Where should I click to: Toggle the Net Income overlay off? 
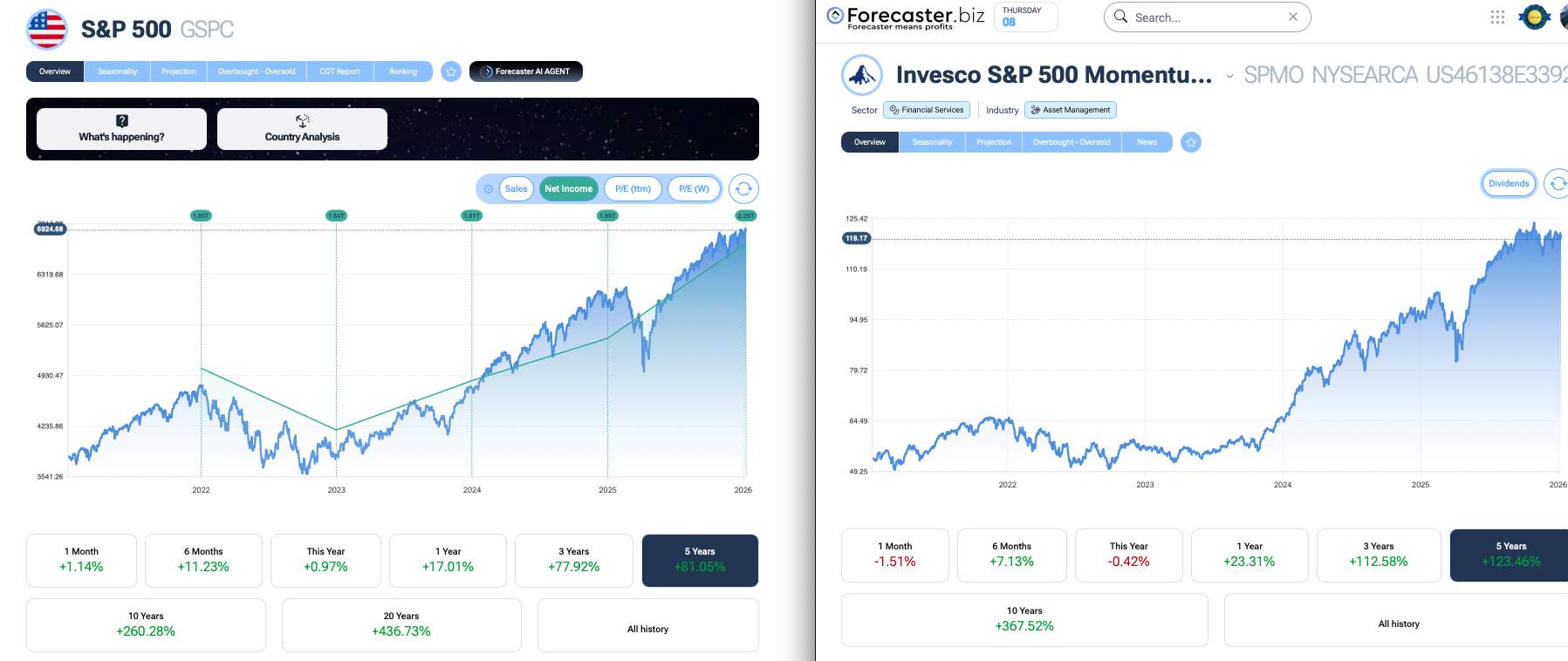coord(568,188)
